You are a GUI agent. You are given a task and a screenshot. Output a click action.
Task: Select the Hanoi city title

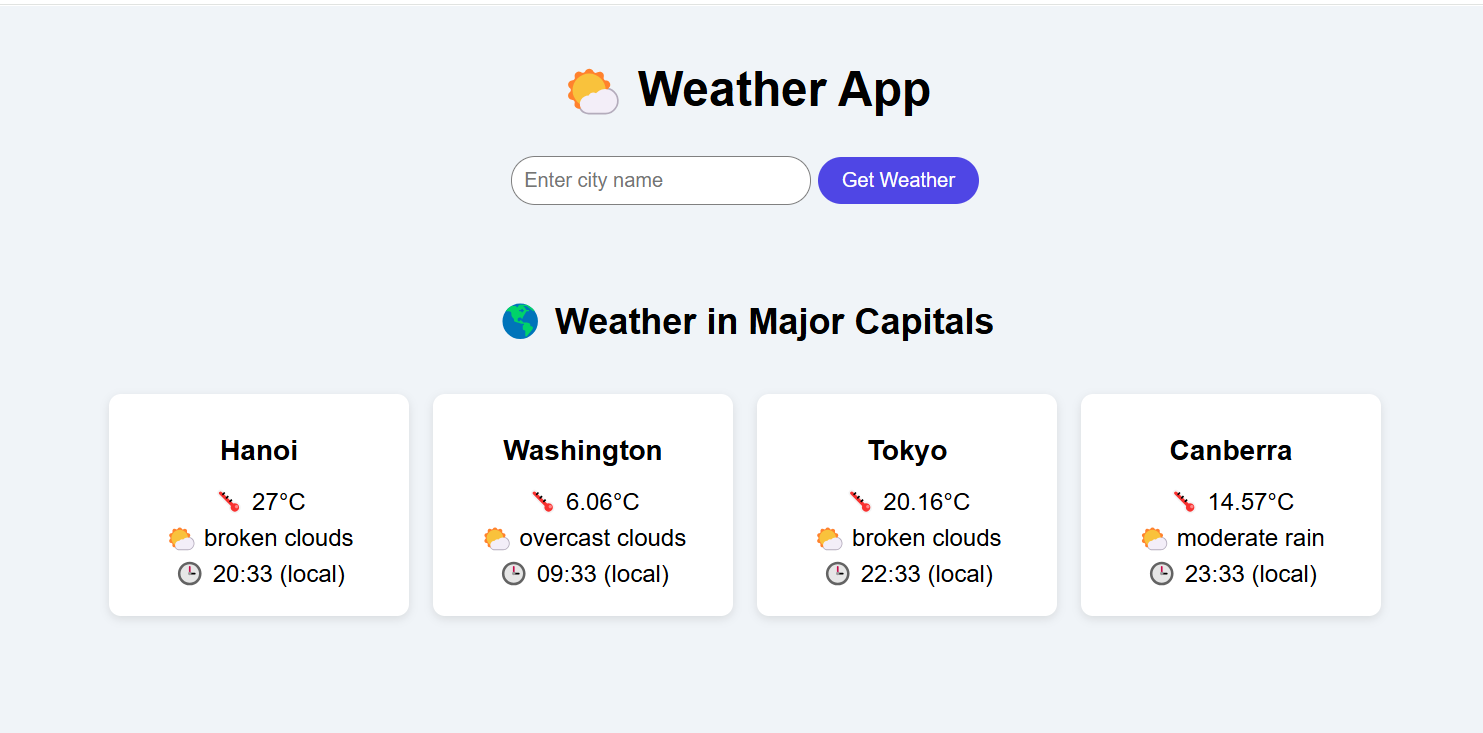tap(259, 451)
